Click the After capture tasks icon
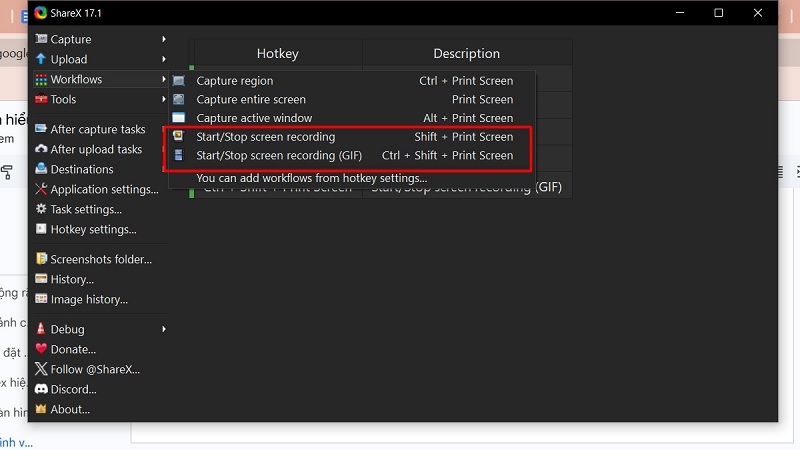This screenshot has width=800, height=450. pyautogui.click(x=41, y=129)
